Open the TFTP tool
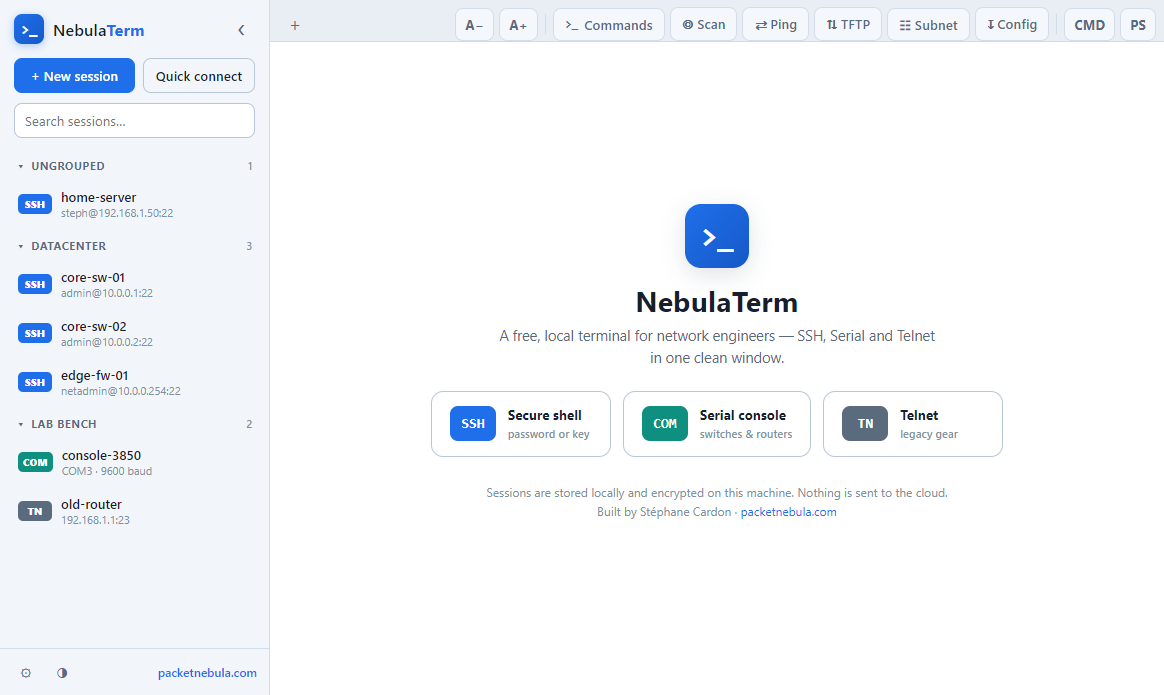 848,25
